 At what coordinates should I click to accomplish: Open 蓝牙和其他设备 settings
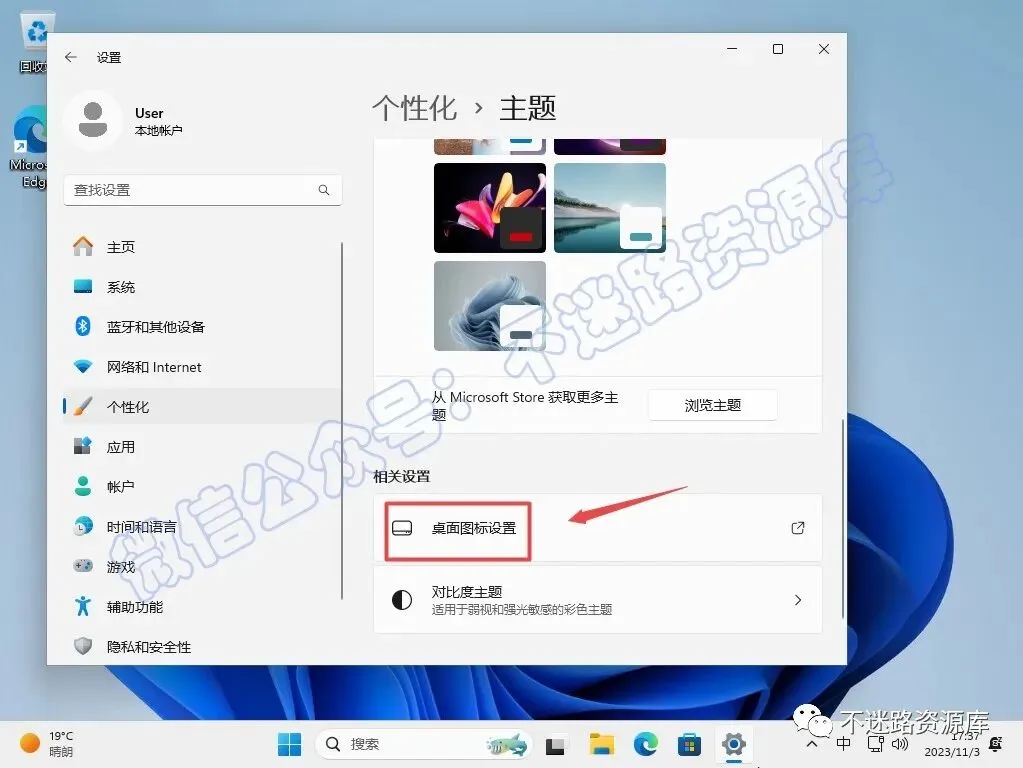[x=202, y=326]
